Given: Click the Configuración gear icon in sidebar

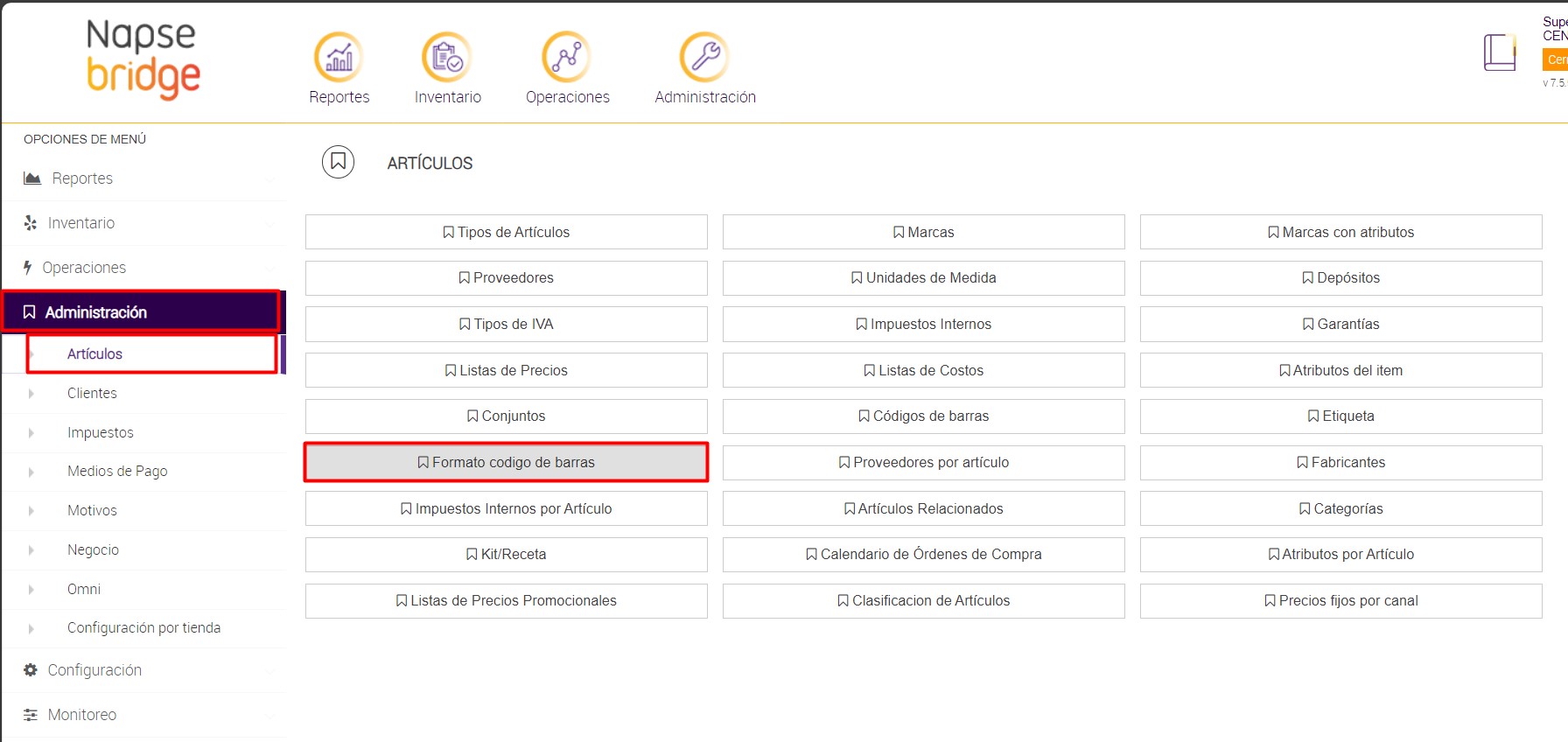Looking at the screenshot, I should tap(31, 670).
